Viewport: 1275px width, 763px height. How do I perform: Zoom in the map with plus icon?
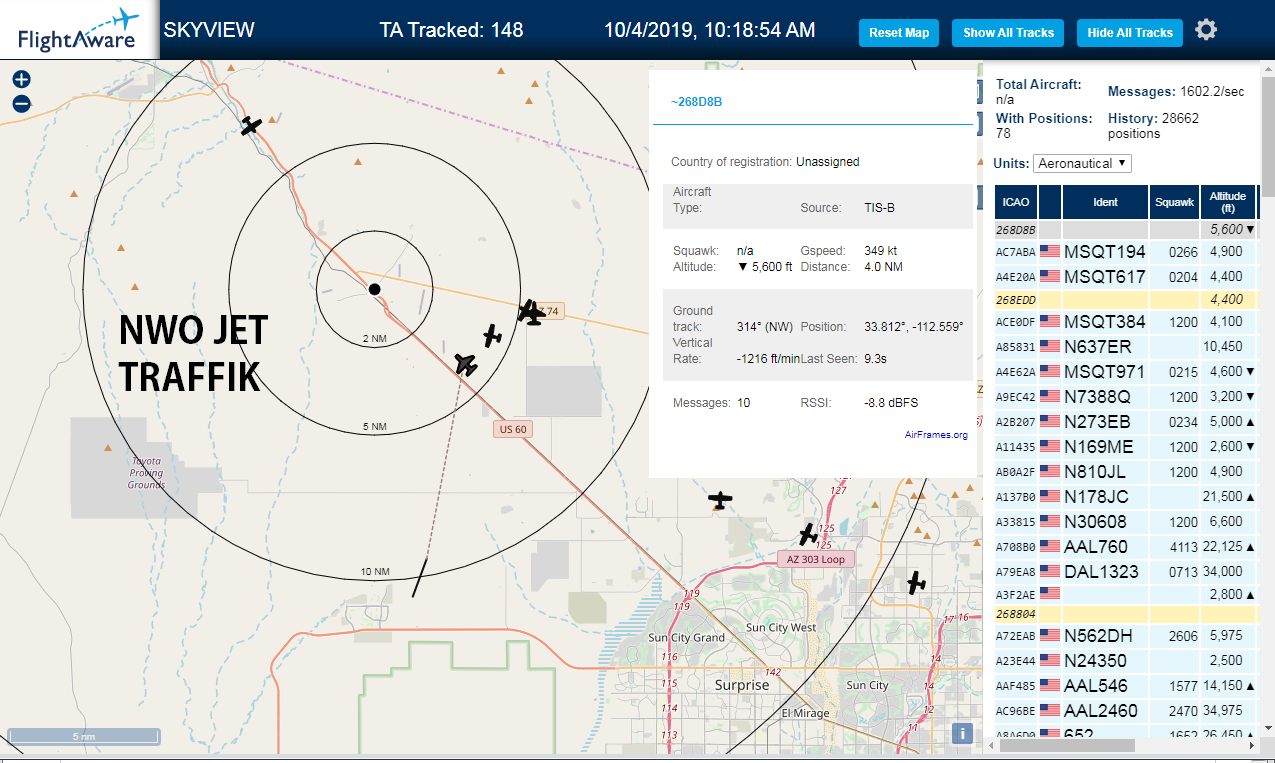[21, 80]
